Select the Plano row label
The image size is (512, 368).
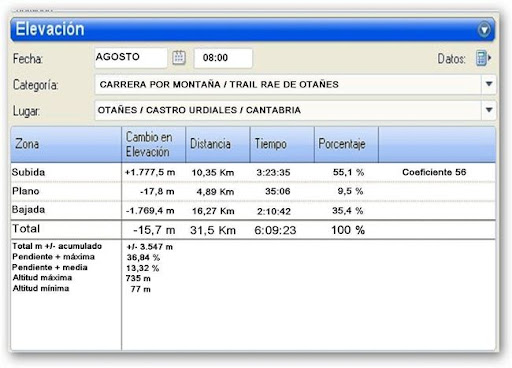26,191
